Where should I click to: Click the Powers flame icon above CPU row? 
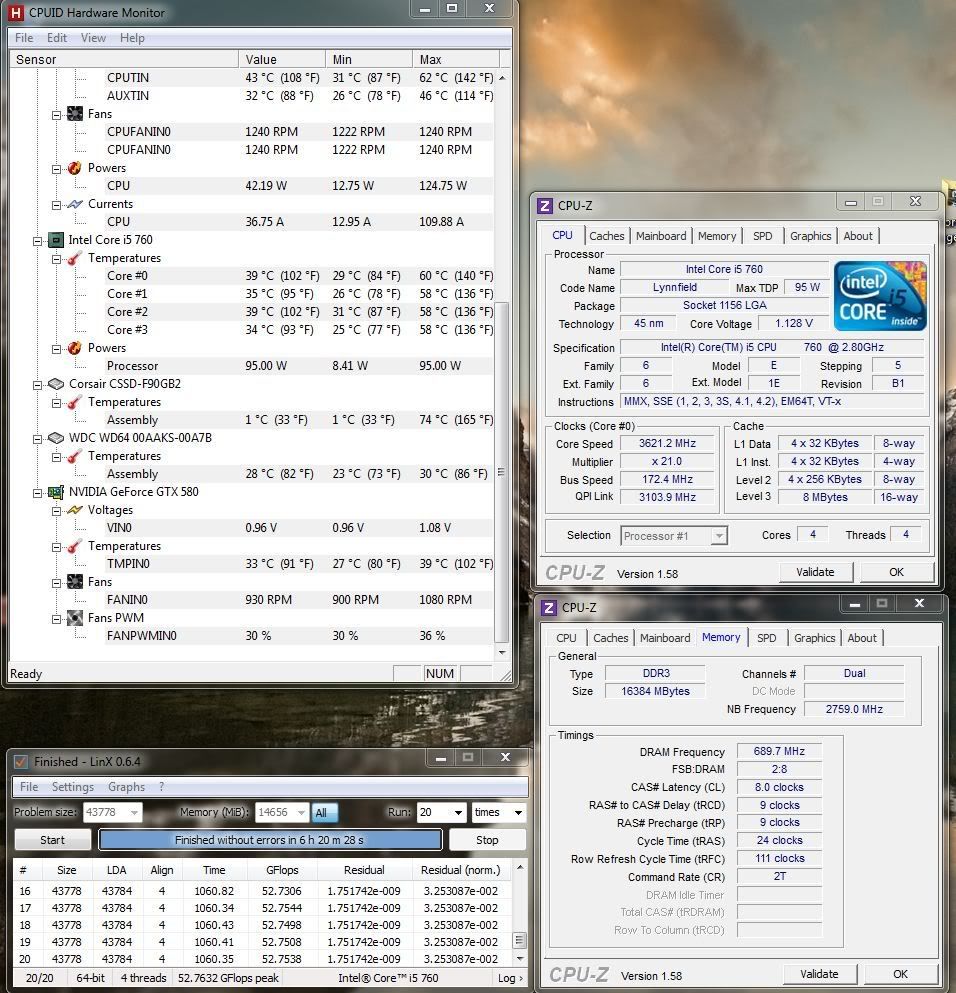pos(75,168)
